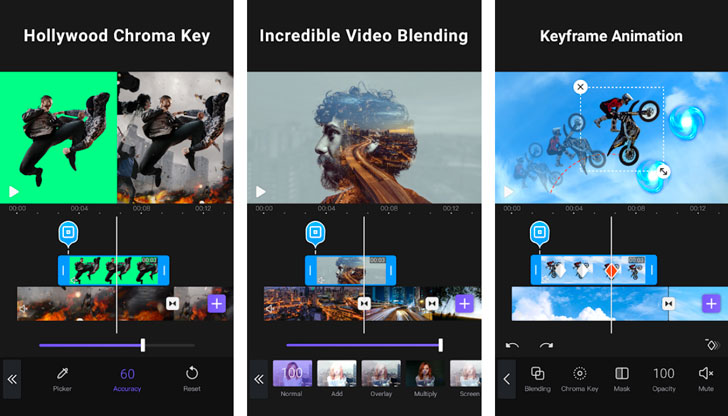Click the 00:12 mark in Keyframe Animation ruler

tap(698, 208)
